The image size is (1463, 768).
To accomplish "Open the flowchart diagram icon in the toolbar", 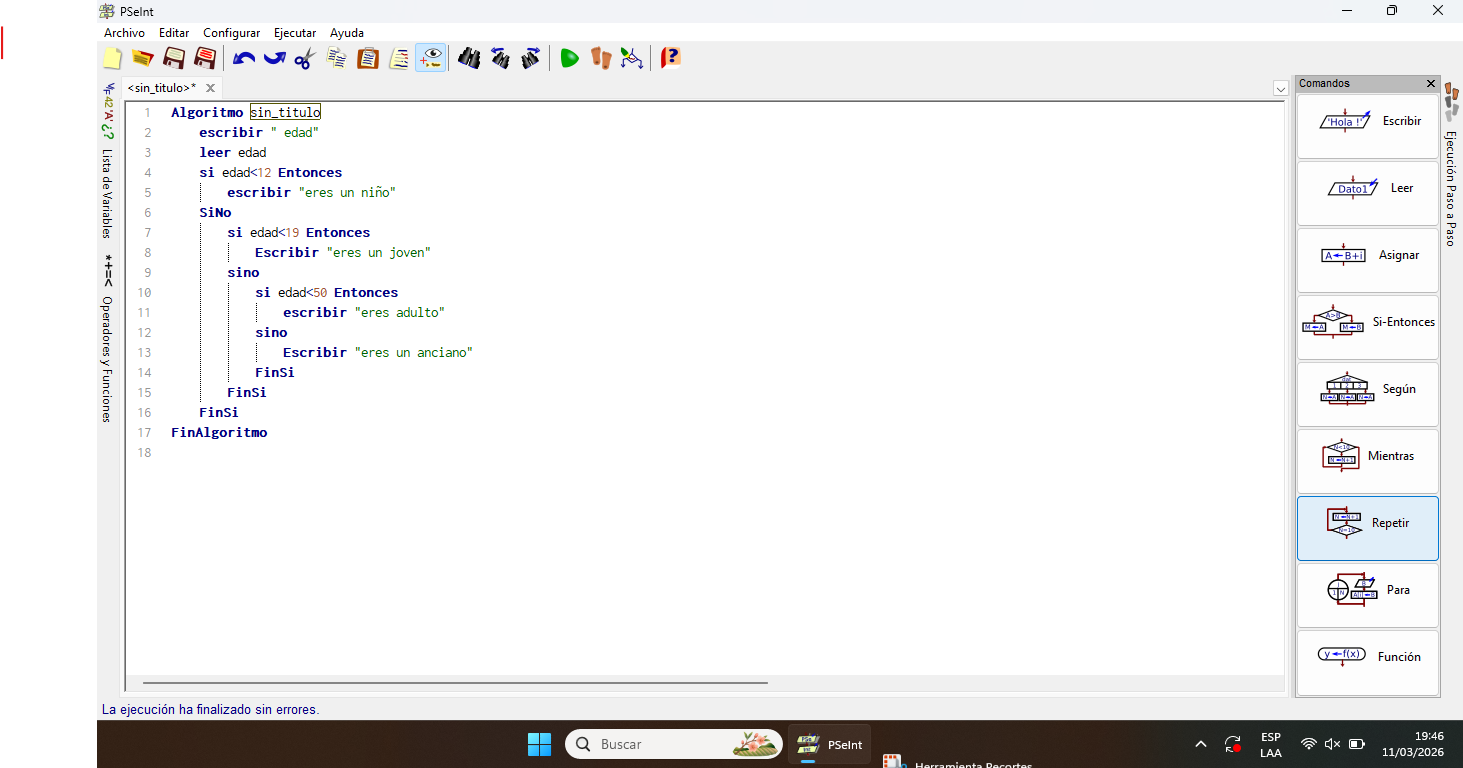I will 631,58.
